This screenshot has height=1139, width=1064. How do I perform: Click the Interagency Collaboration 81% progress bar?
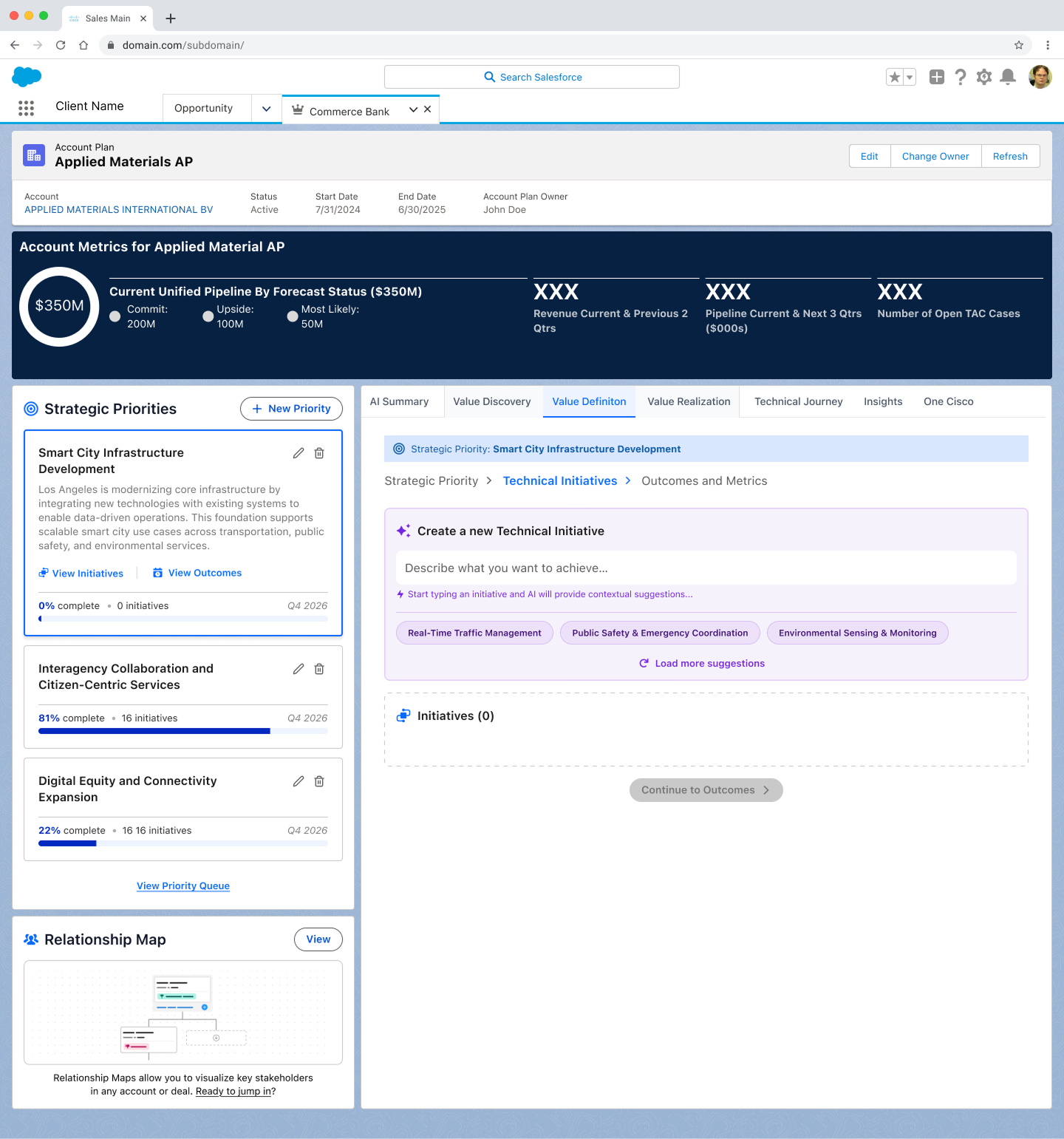[183, 731]
